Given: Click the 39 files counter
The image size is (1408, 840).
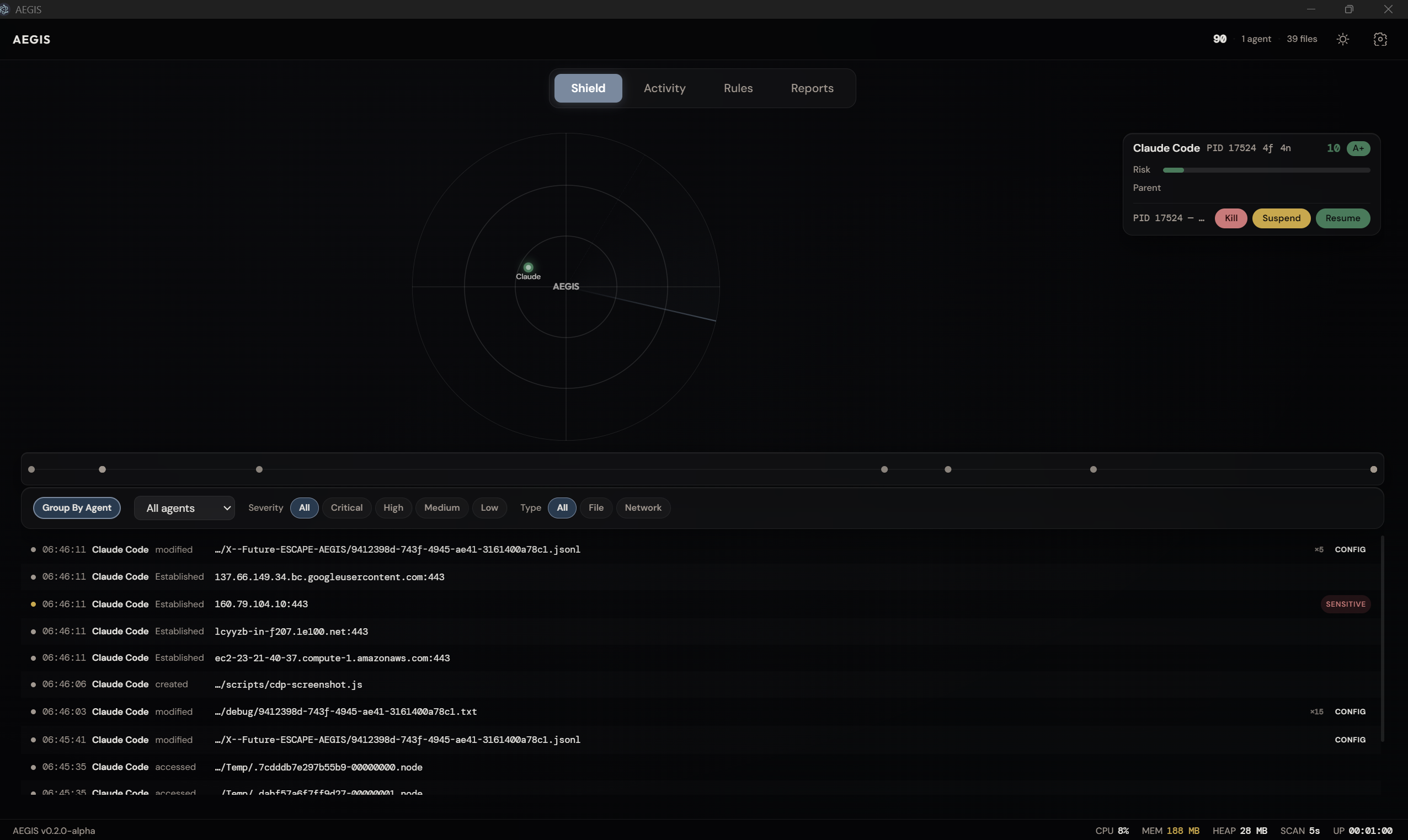Looking at the screenshot, I should [1301, 39].
